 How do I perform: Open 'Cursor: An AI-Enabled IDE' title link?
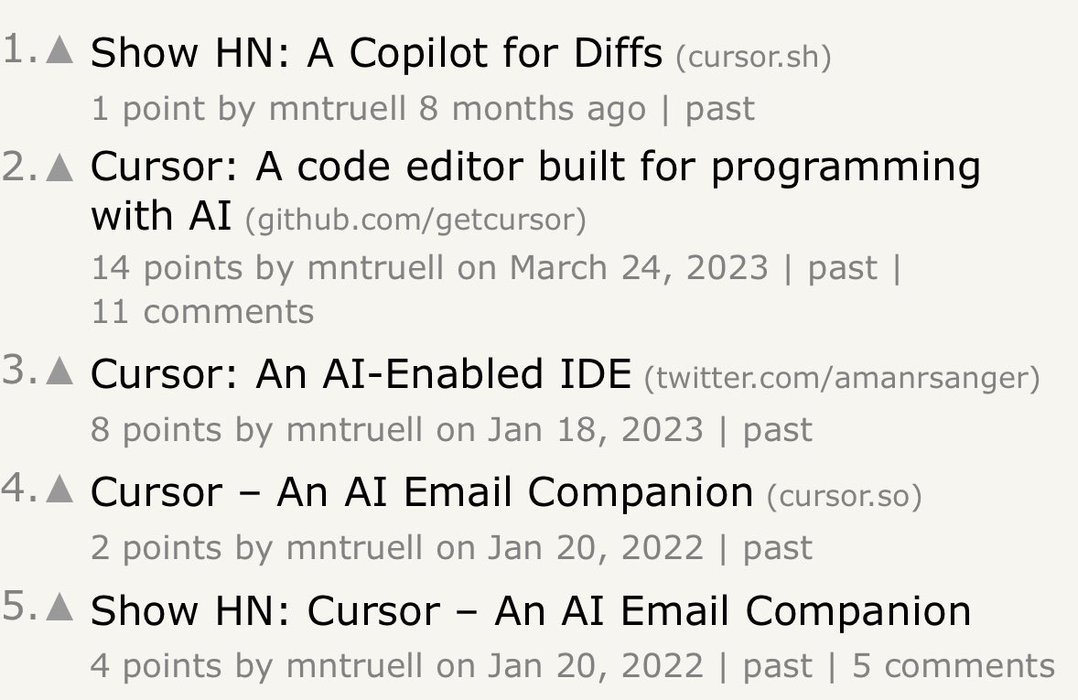click(x=360, y=374)
